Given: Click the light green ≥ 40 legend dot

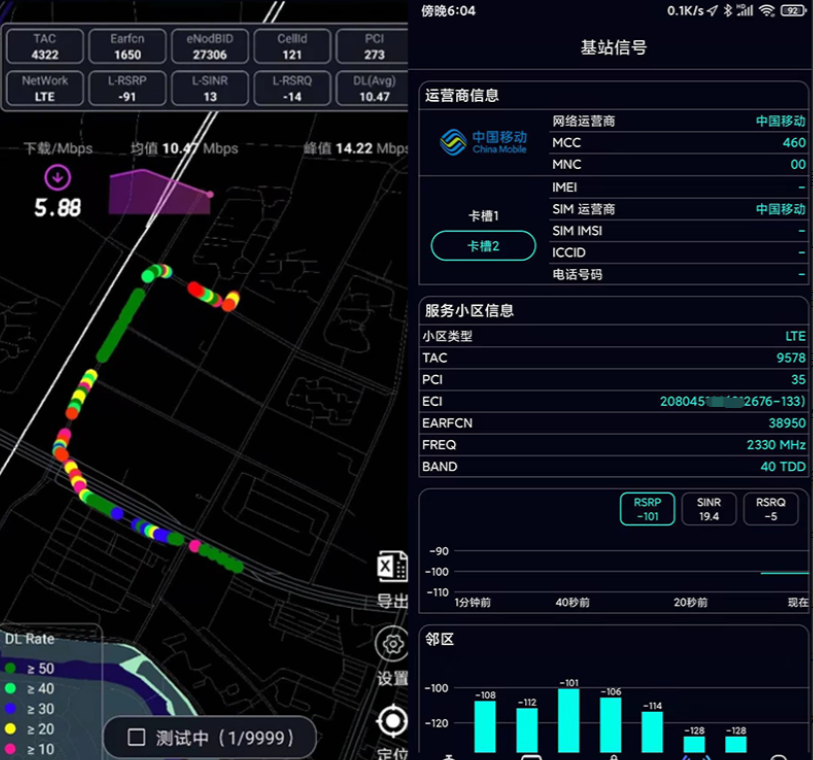Looking at the screenshot, I should tap(10, 688).
